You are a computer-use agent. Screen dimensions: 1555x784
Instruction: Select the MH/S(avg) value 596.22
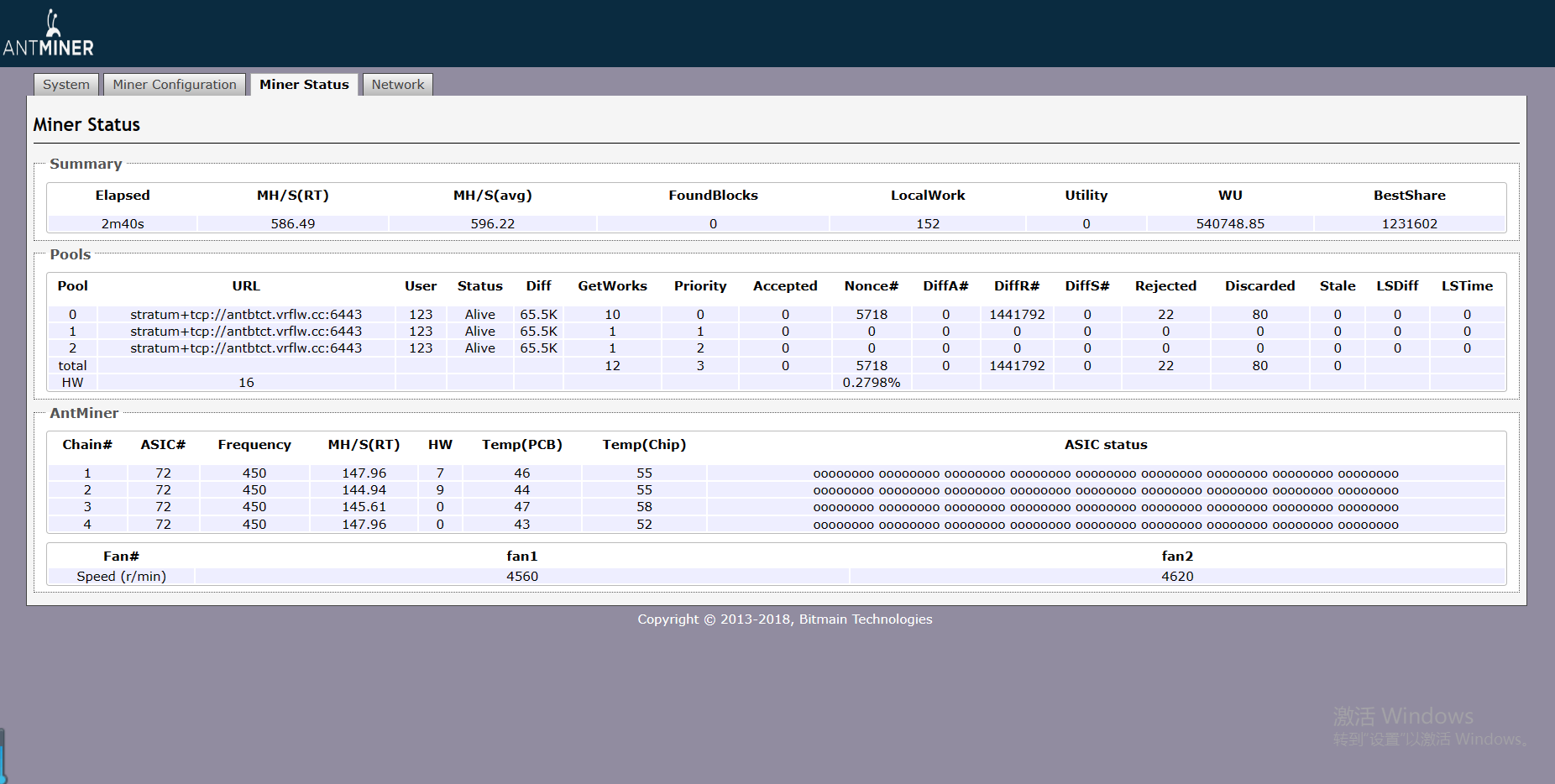(x=493, y=224)
